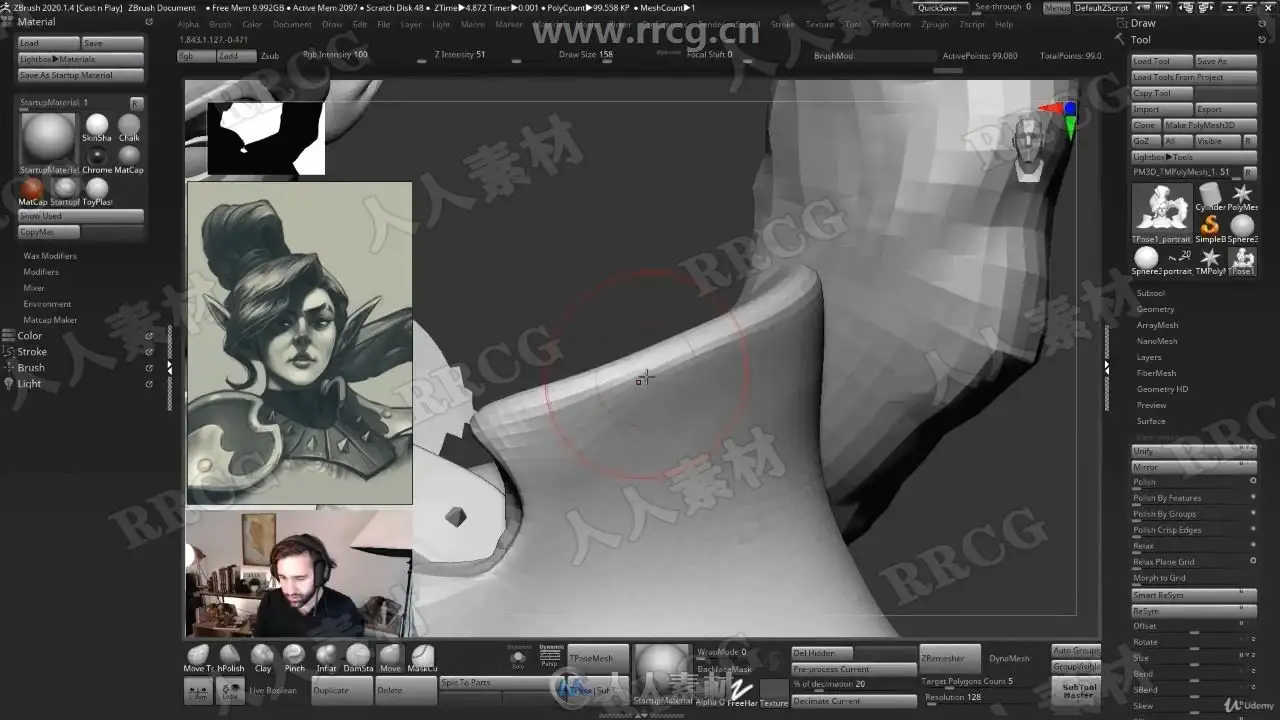1280x720 pixels.
Task: Click the ZRemesher button
Action: [x=949, y=658]
